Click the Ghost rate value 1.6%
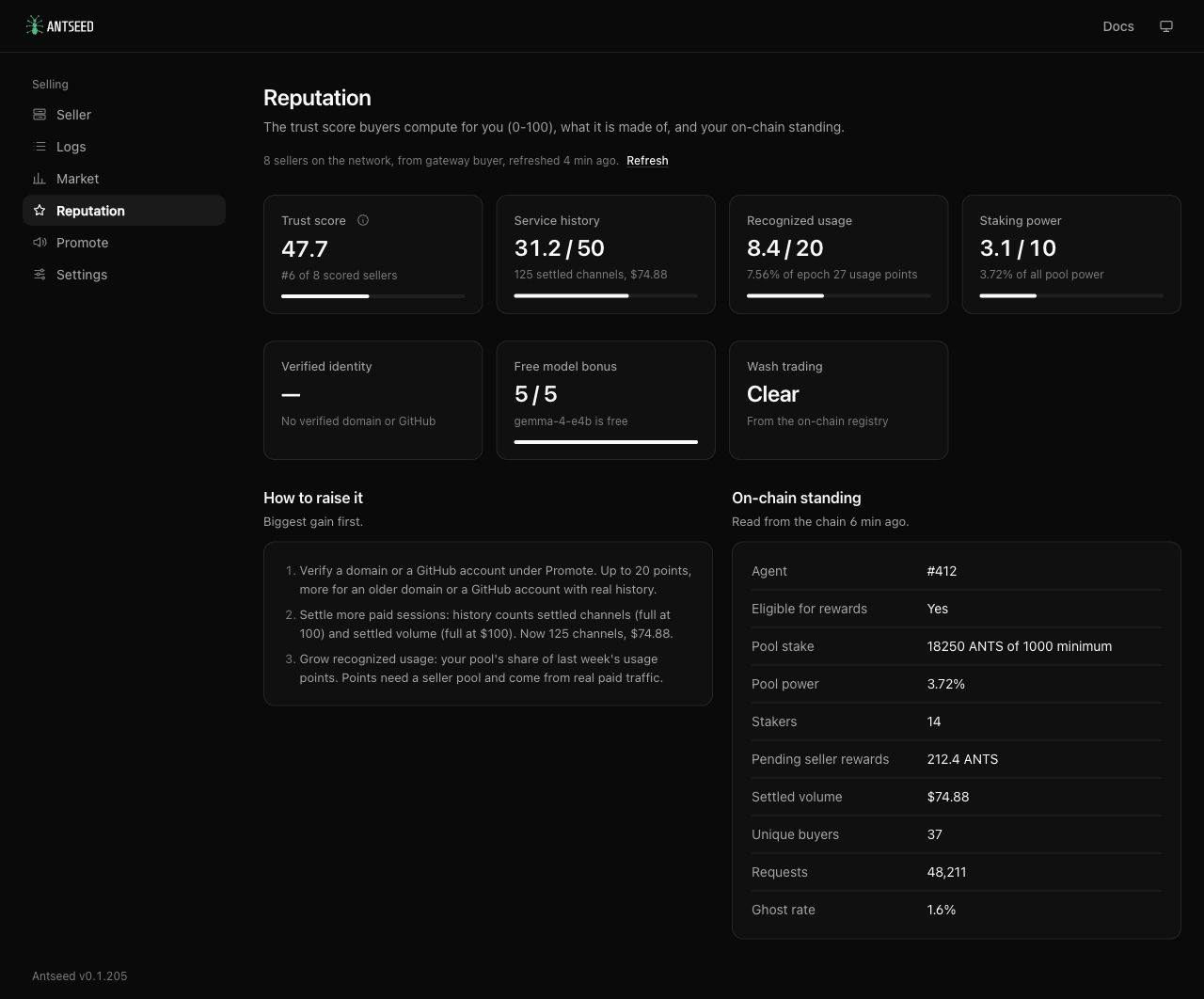 point(942,910)
